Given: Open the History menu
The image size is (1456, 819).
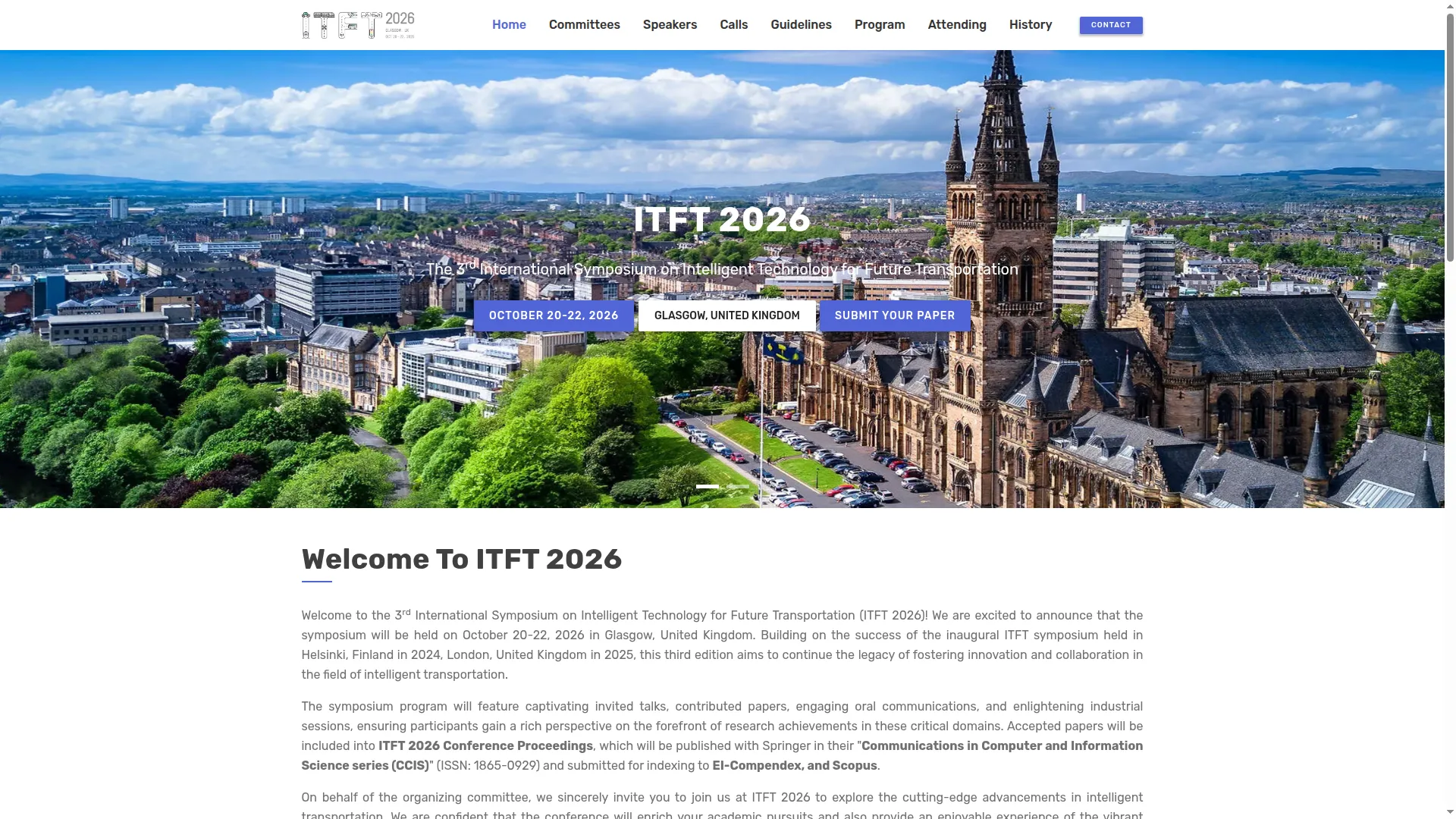Looking at the screenshot, I should 1031,25.
